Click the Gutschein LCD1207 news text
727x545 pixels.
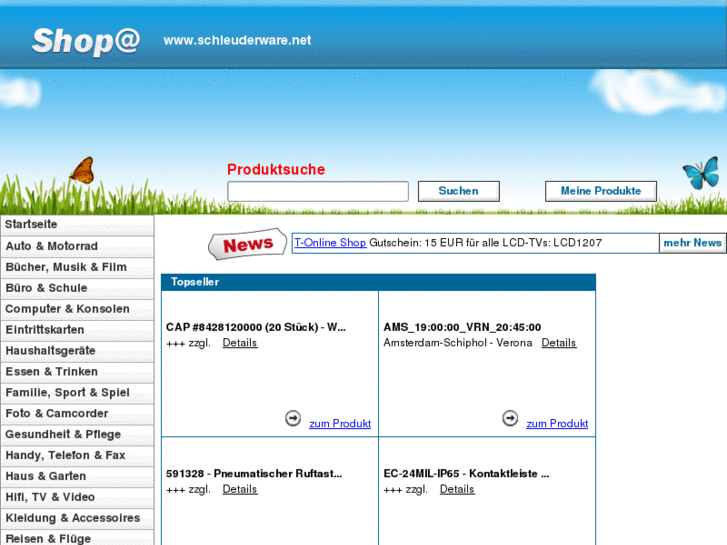485,243
